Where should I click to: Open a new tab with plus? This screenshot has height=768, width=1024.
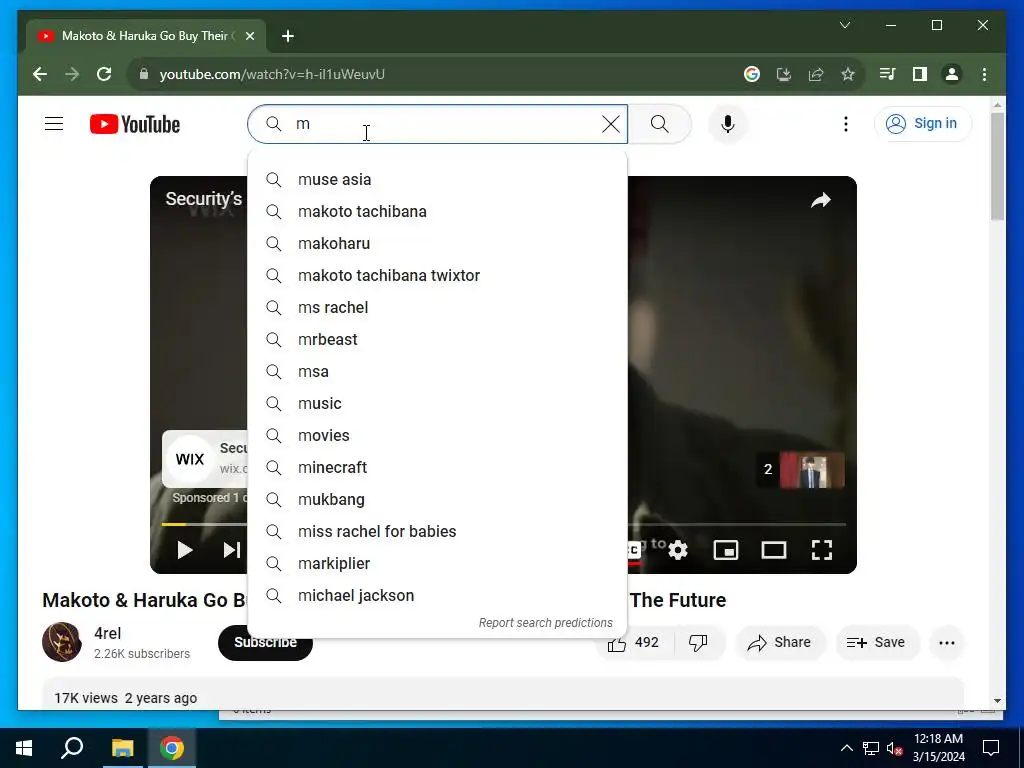tap(288, 36)
